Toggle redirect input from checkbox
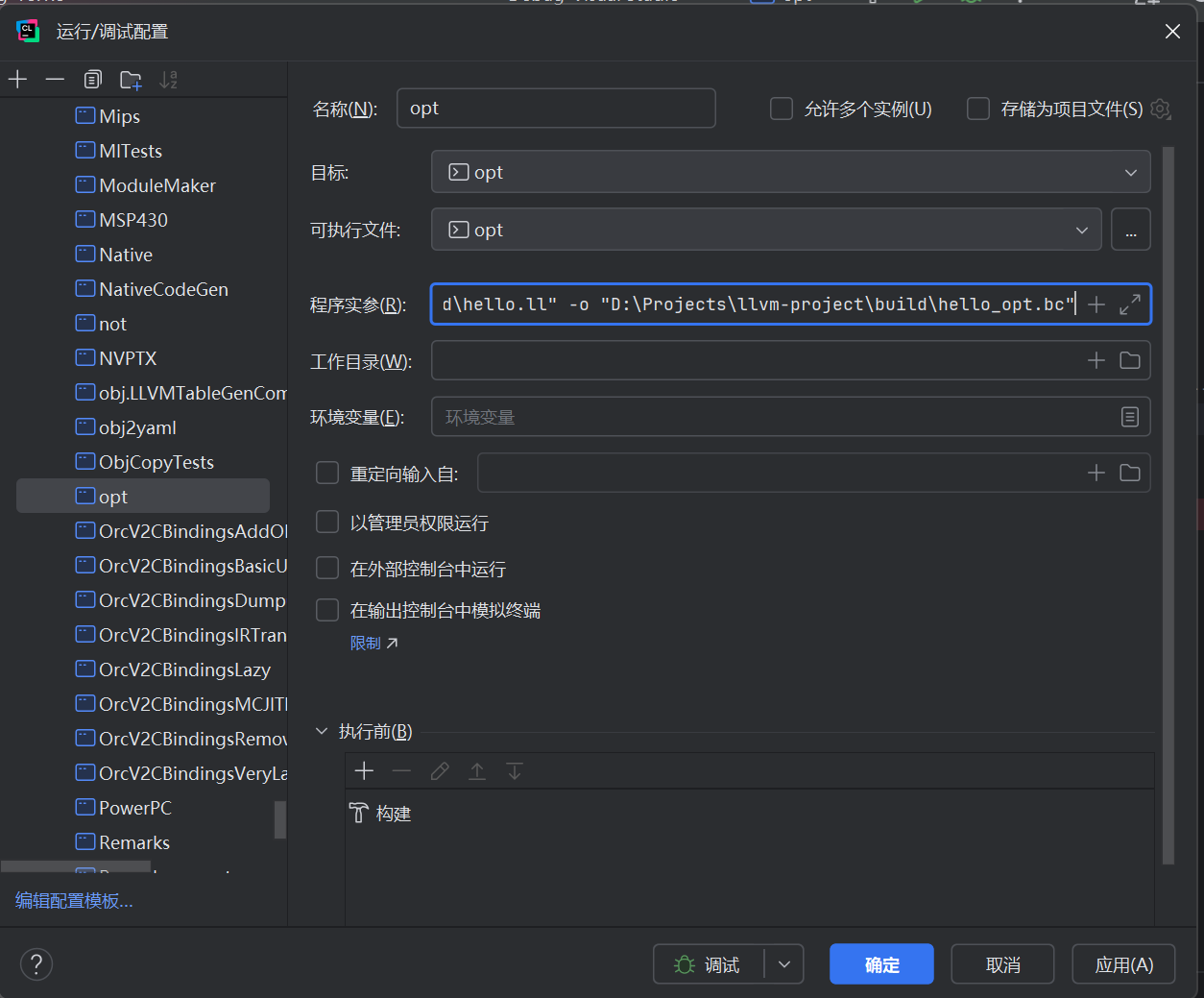The height and width of the screenshot is (998, 1204). click(327, 473)
